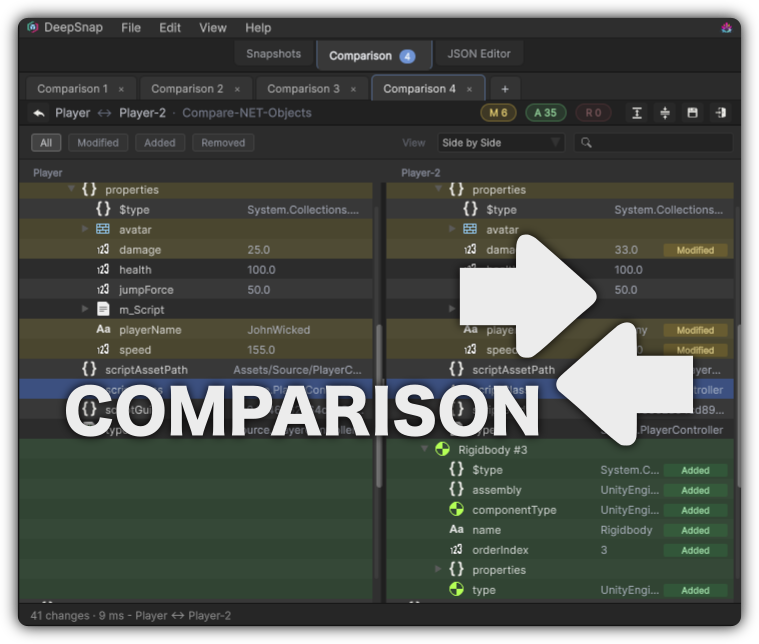Close the Comparison 4 tab
Screen dimensions: 759x644
[x=469, y=90]
